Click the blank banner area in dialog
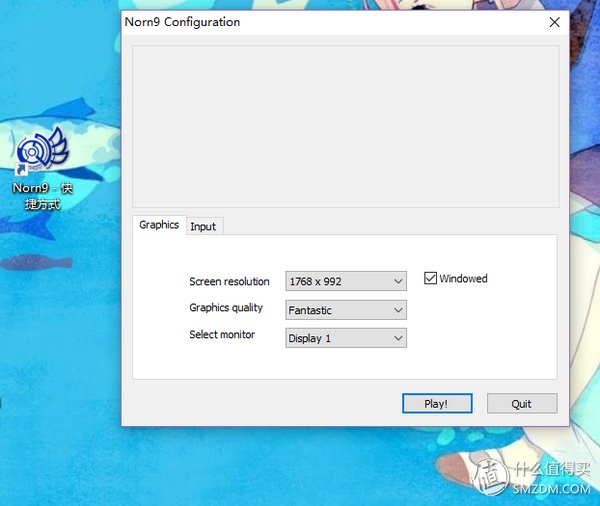Image resolution: width=600 pixels, height=506 pixels. [x=345, y=126]
